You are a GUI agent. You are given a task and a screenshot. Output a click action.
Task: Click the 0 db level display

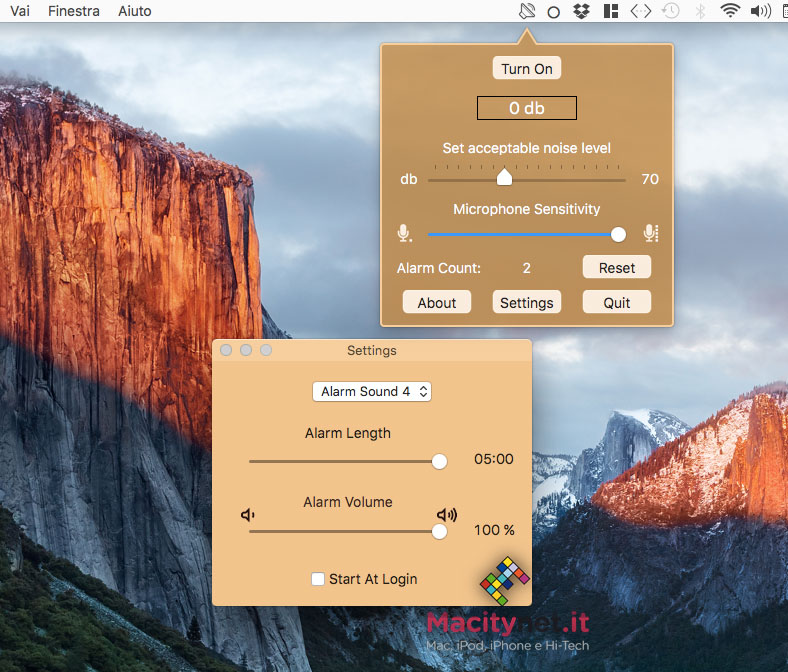[527, 108]
